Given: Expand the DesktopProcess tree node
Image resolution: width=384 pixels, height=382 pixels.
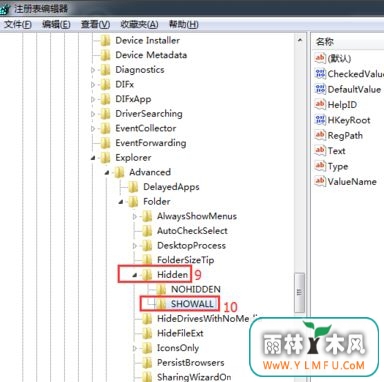Looking at the screenshot, I should pos(135,246).
